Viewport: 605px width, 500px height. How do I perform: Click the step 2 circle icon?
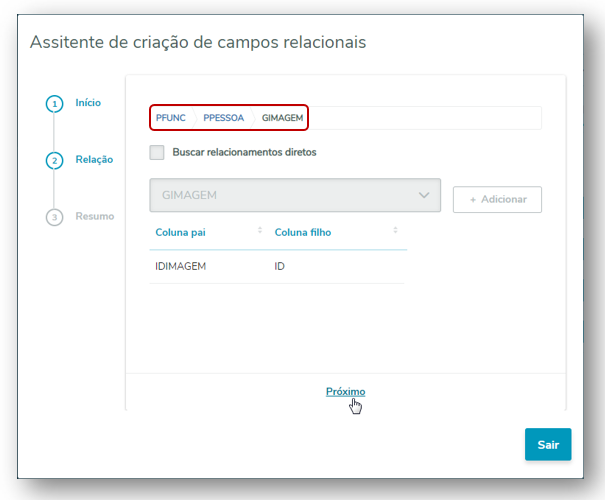(54, 160)
